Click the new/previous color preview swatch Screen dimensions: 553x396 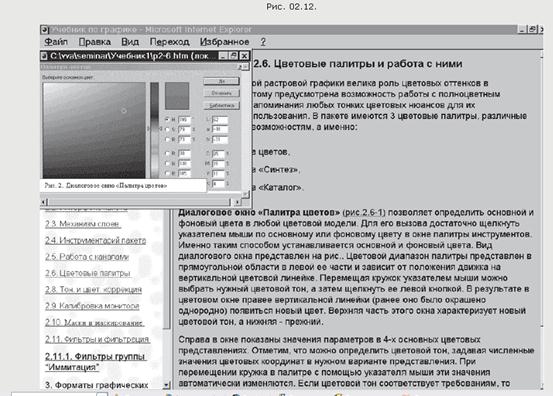pos(177,96)
